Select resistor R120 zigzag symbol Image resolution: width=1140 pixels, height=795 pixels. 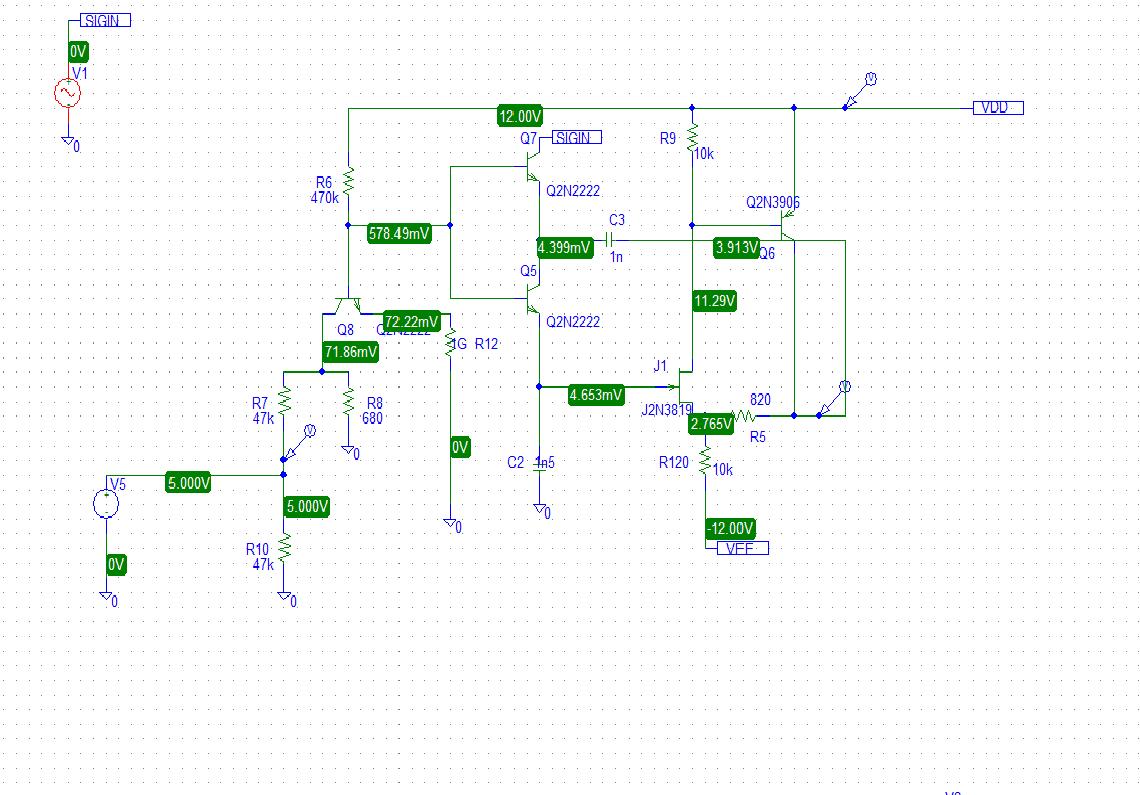(705, 460)
